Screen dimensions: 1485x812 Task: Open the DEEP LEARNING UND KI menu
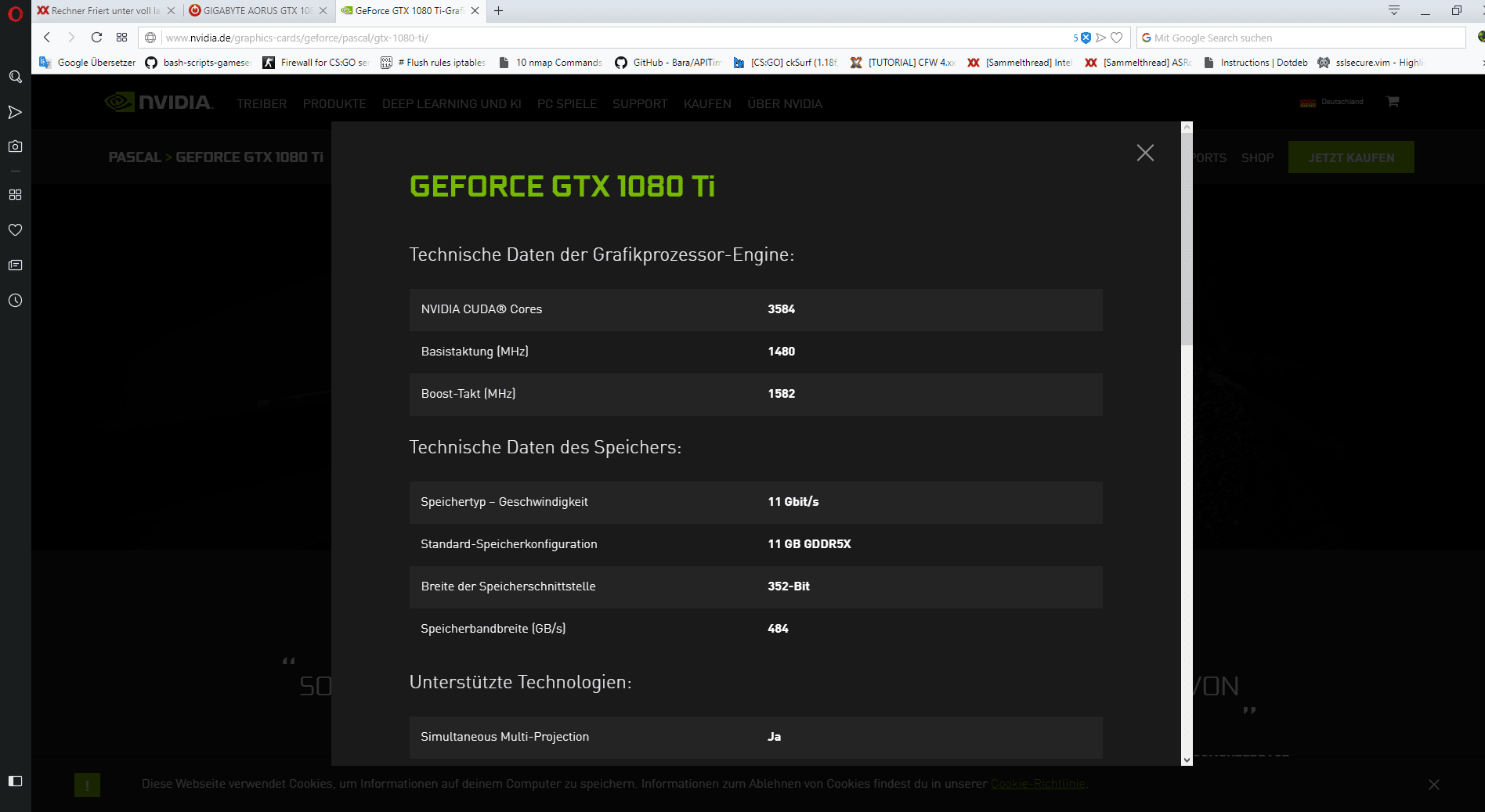(452, 104)
